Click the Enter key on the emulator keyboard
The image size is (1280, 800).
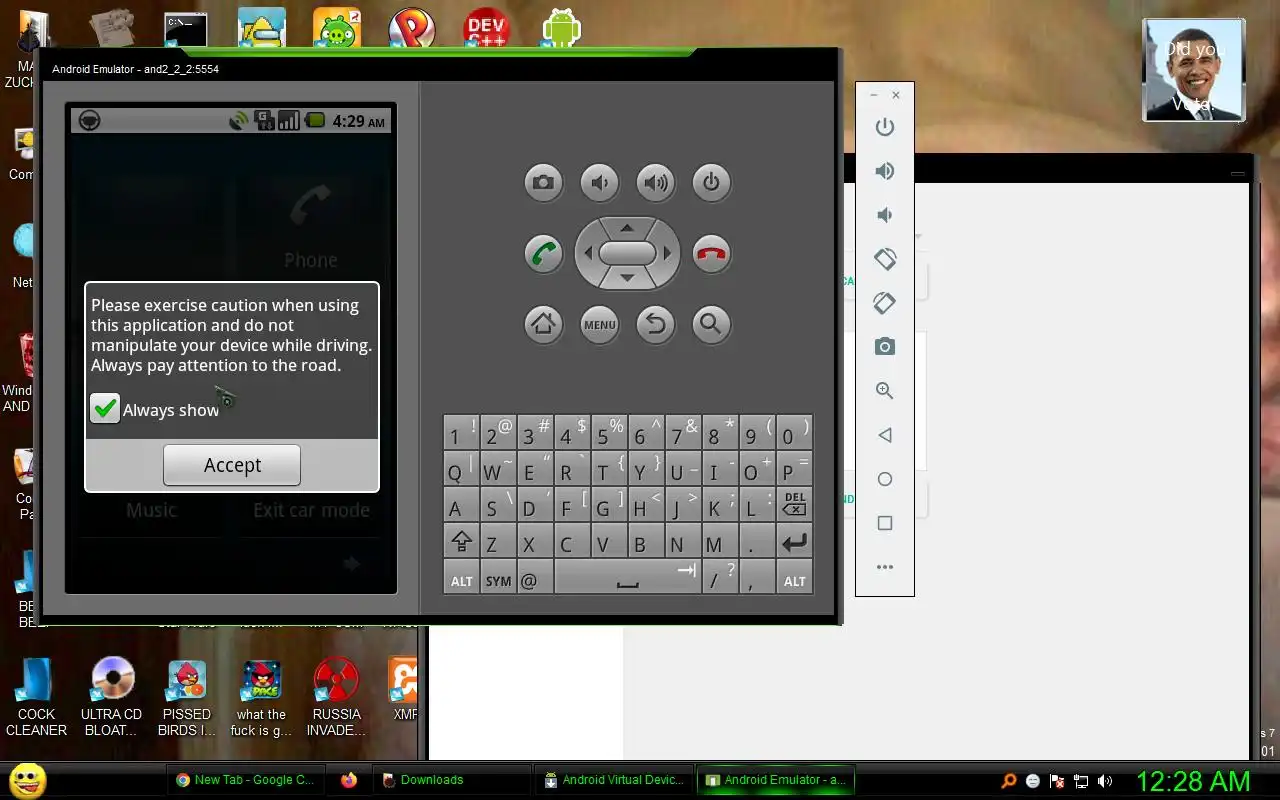pos(794,542)
